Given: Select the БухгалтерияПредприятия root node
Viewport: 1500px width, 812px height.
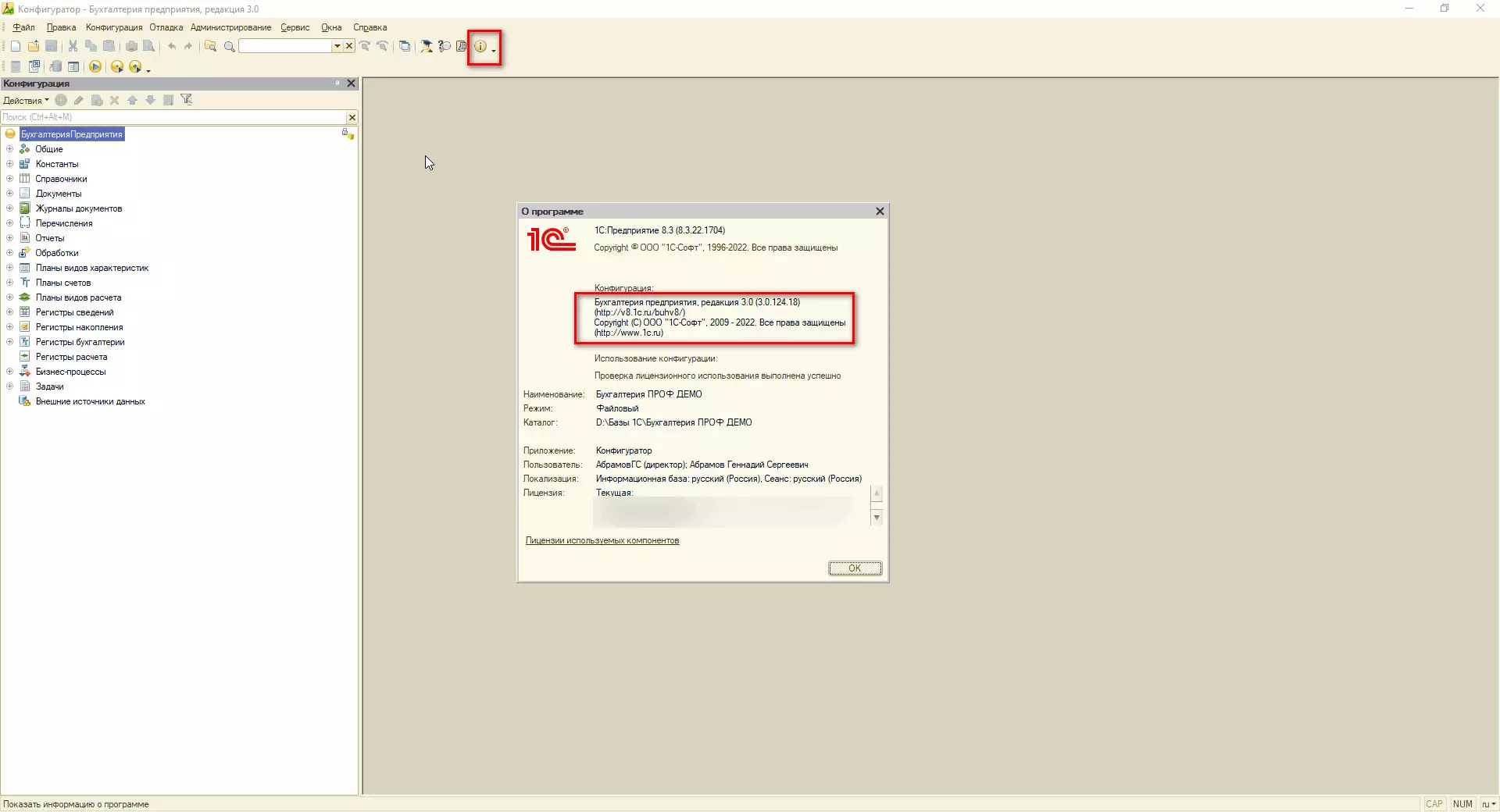Looking at the screenshot, I should [72, 134].
